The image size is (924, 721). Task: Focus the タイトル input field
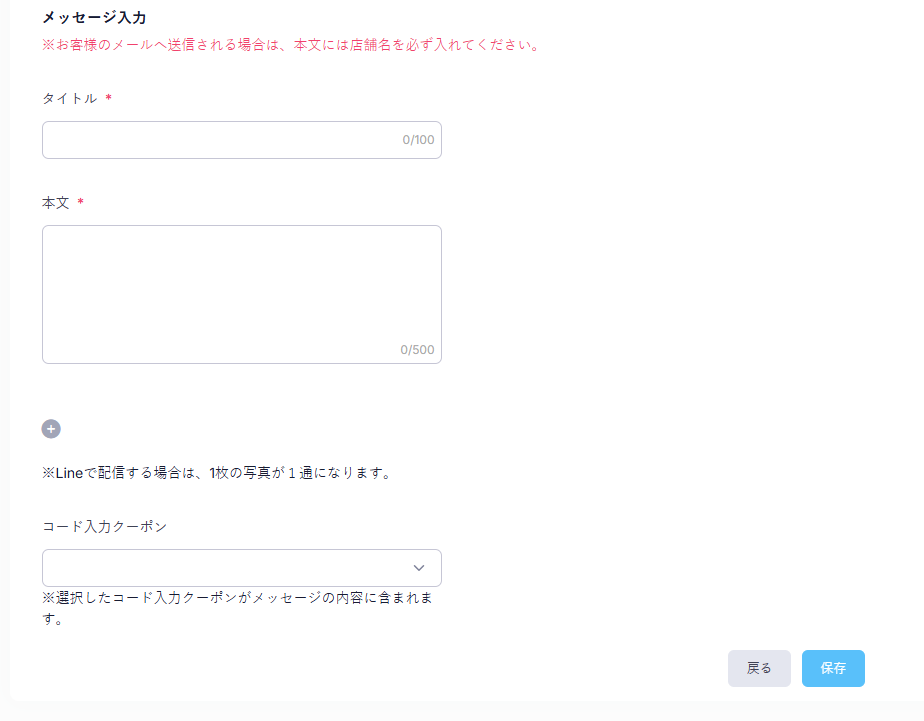[220, 140]
